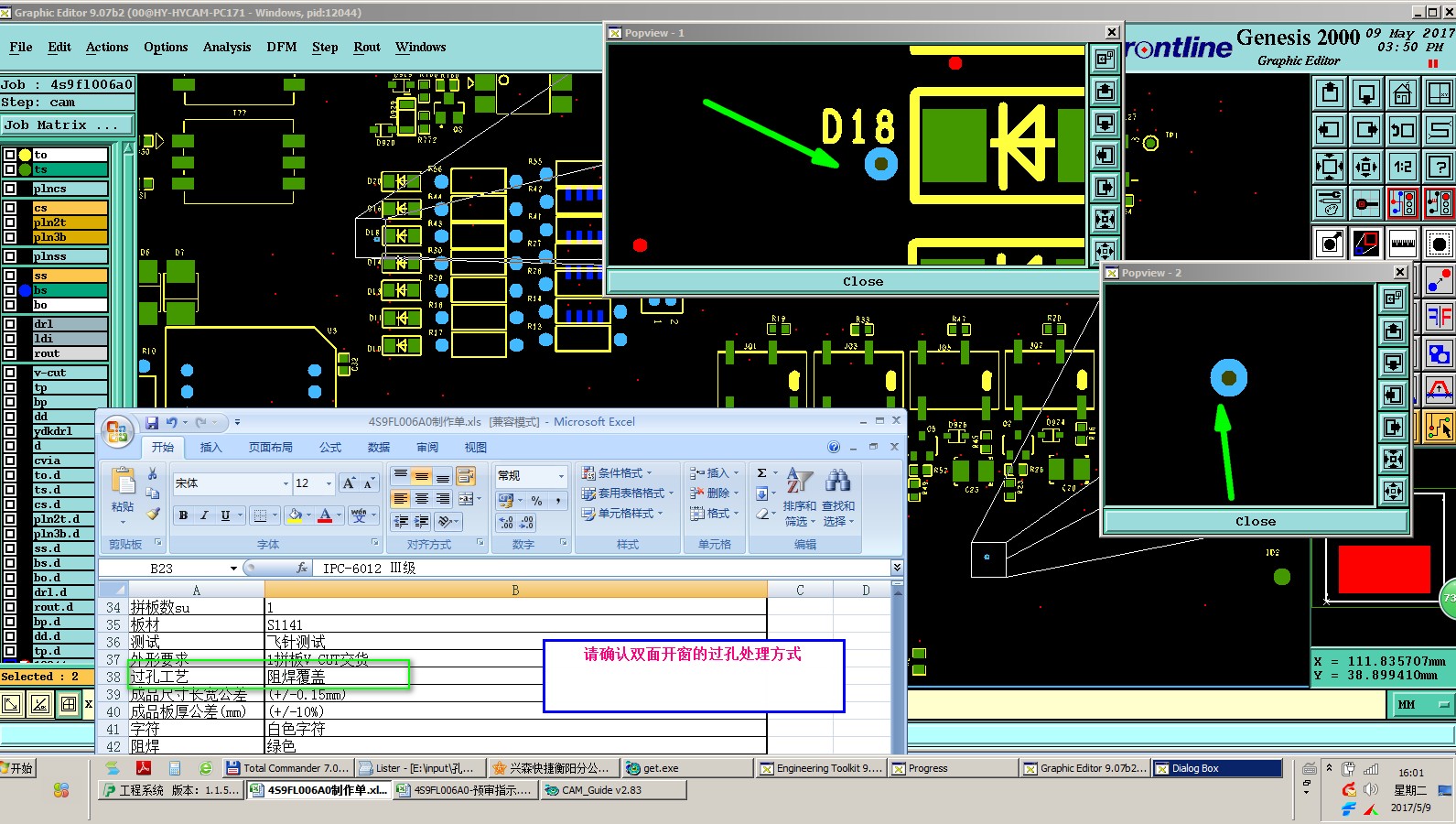Select Excel cell B38

(x=515, y=677)
